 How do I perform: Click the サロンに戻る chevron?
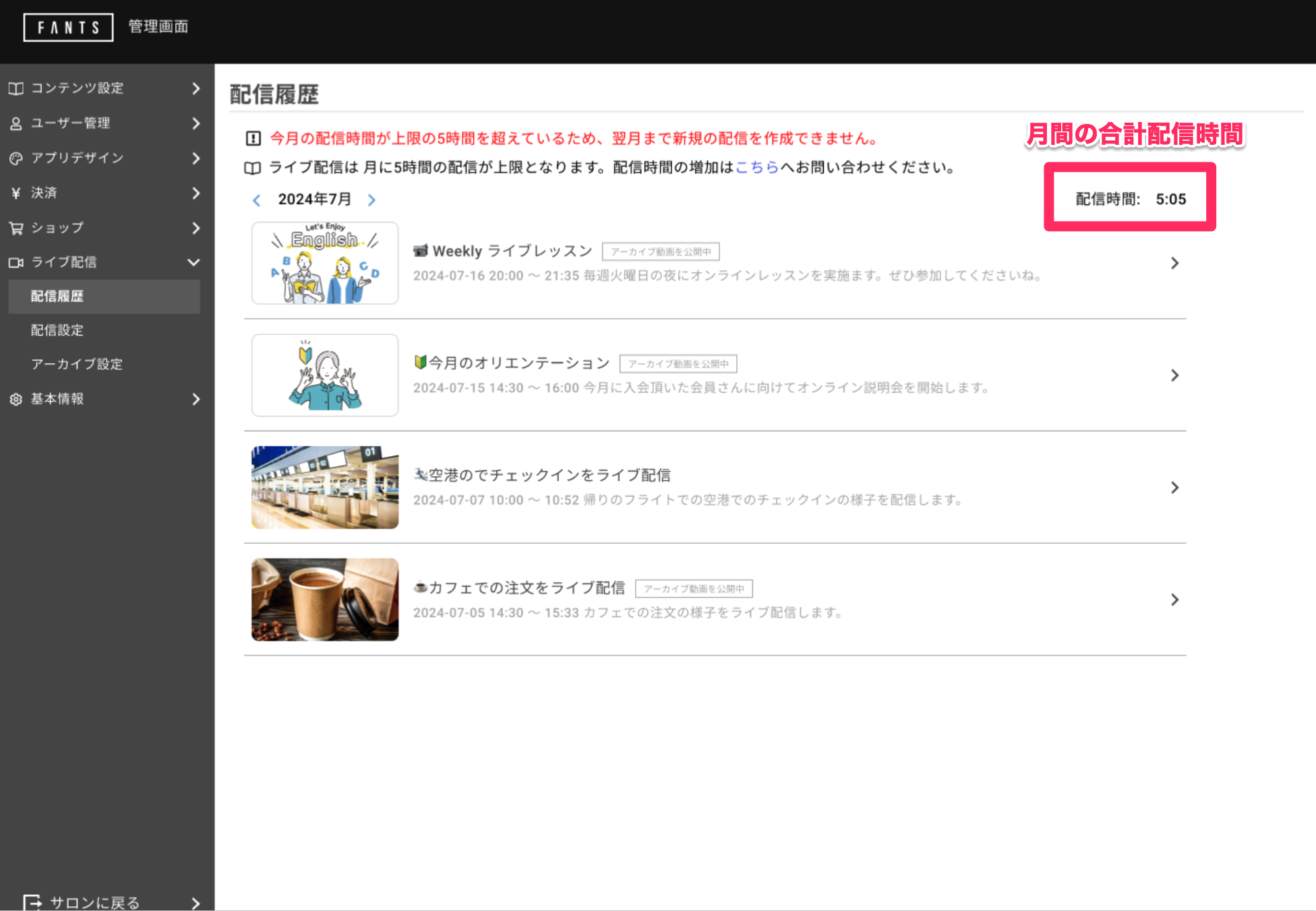pos(196,903)
